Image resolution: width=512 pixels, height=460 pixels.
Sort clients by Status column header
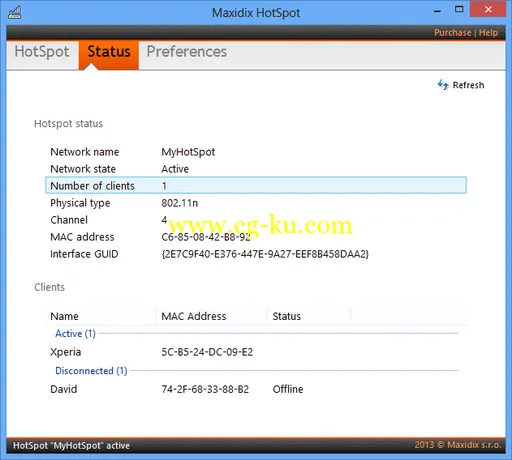pyautogui.click(x=309, y=316)
